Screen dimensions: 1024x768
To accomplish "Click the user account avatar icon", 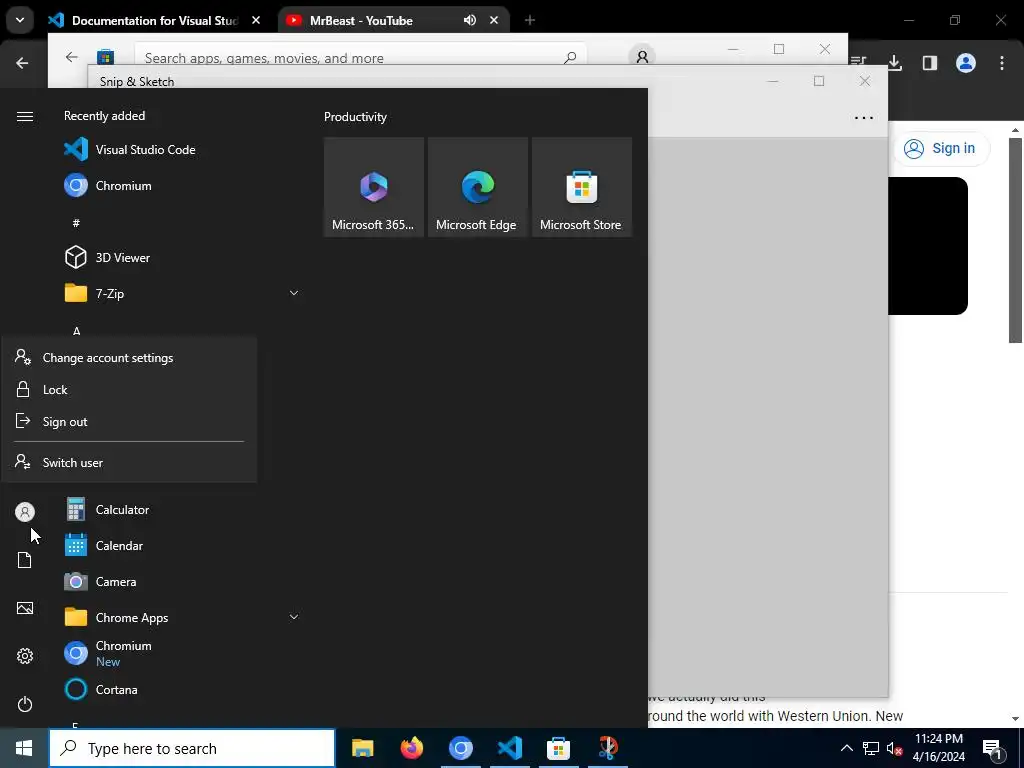I will [25, 512].
